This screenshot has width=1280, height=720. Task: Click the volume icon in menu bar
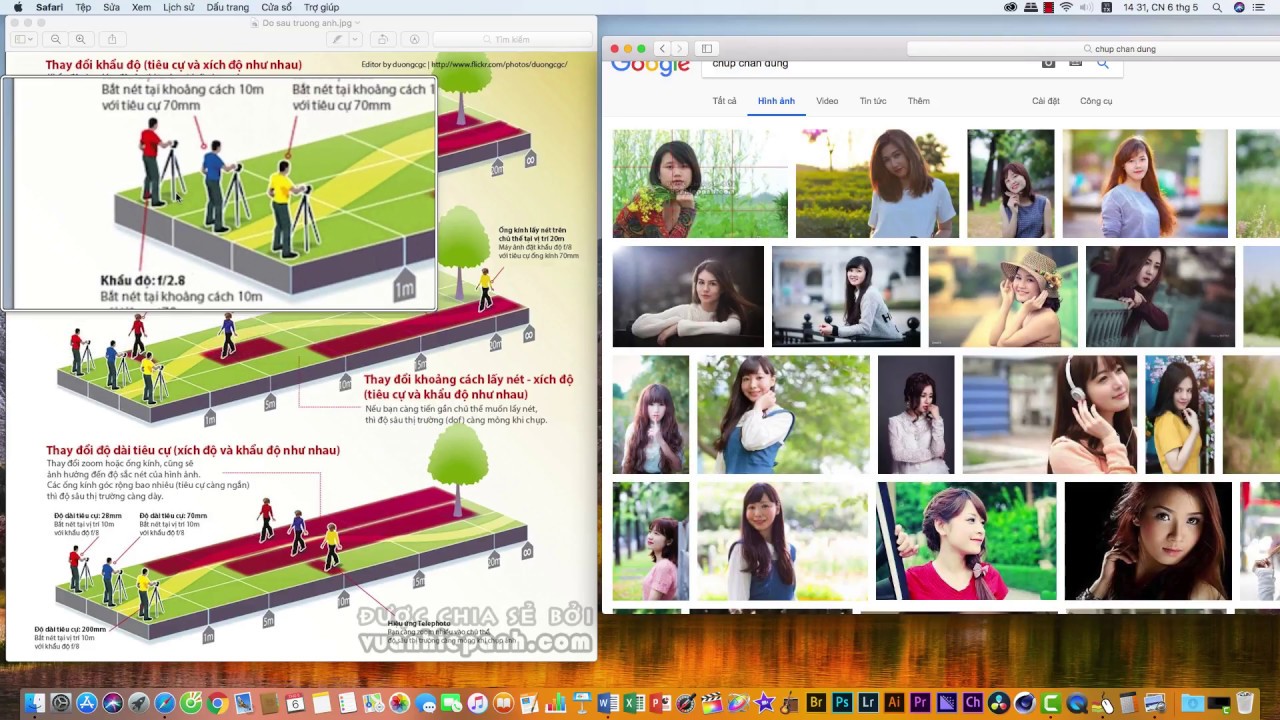point(1088,7)
